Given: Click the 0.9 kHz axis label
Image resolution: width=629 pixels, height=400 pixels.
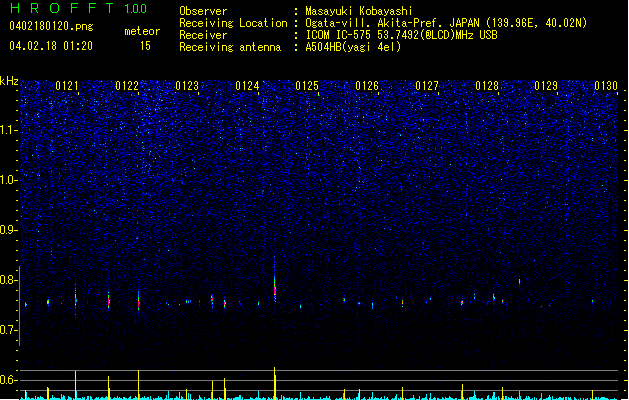Looking at the screenshot, I should pyautogui.click(x=9, y=230).
